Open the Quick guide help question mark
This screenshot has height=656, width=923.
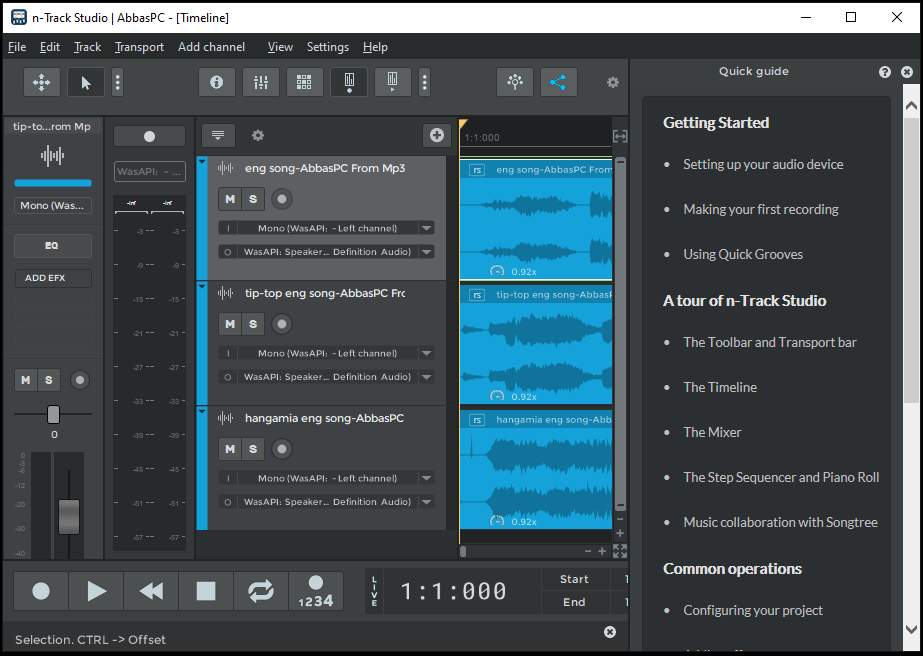885,72
